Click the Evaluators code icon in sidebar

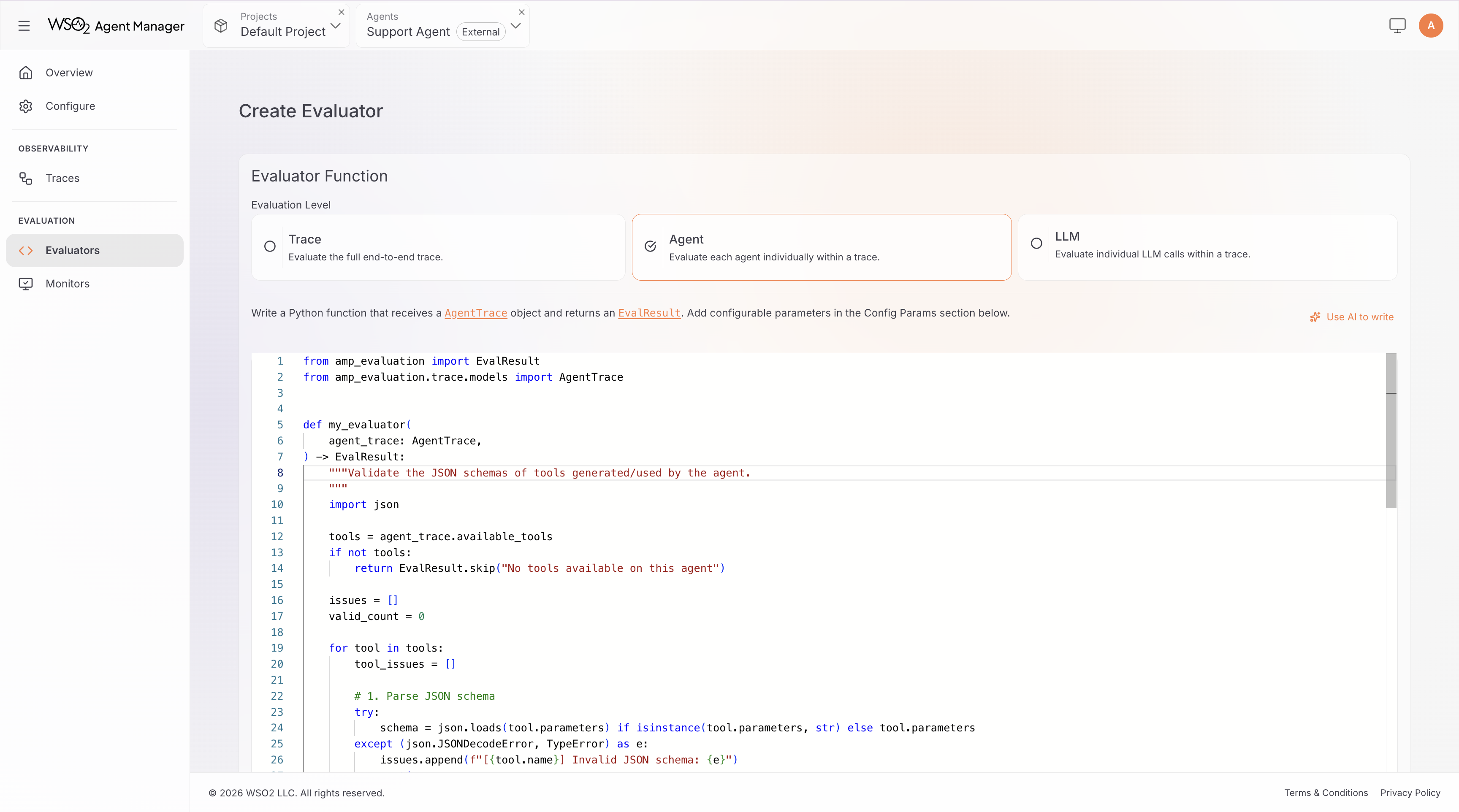pos(25,250)
